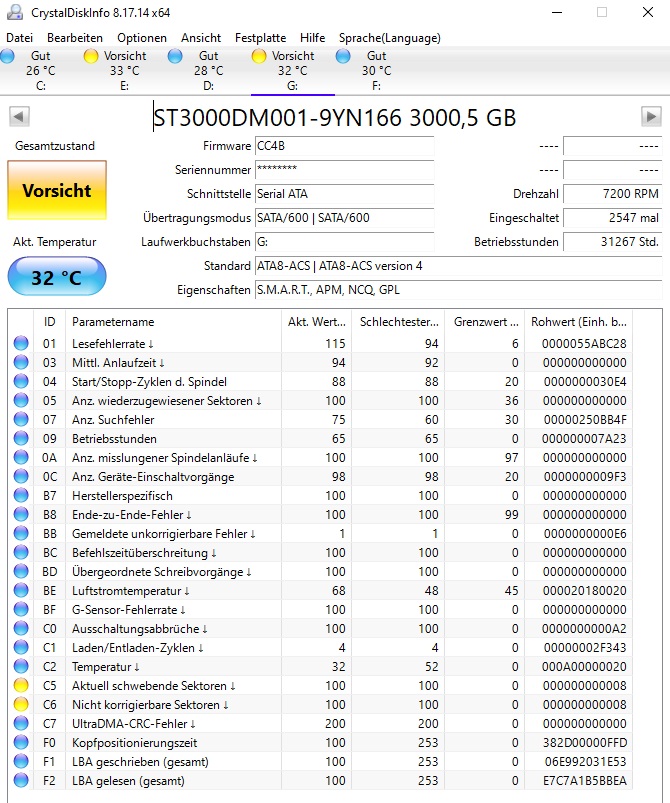Click the Laufwerkbuchstaben field G:
The image size is (670, 803).
pyautogui.click(x=344, y=242)
